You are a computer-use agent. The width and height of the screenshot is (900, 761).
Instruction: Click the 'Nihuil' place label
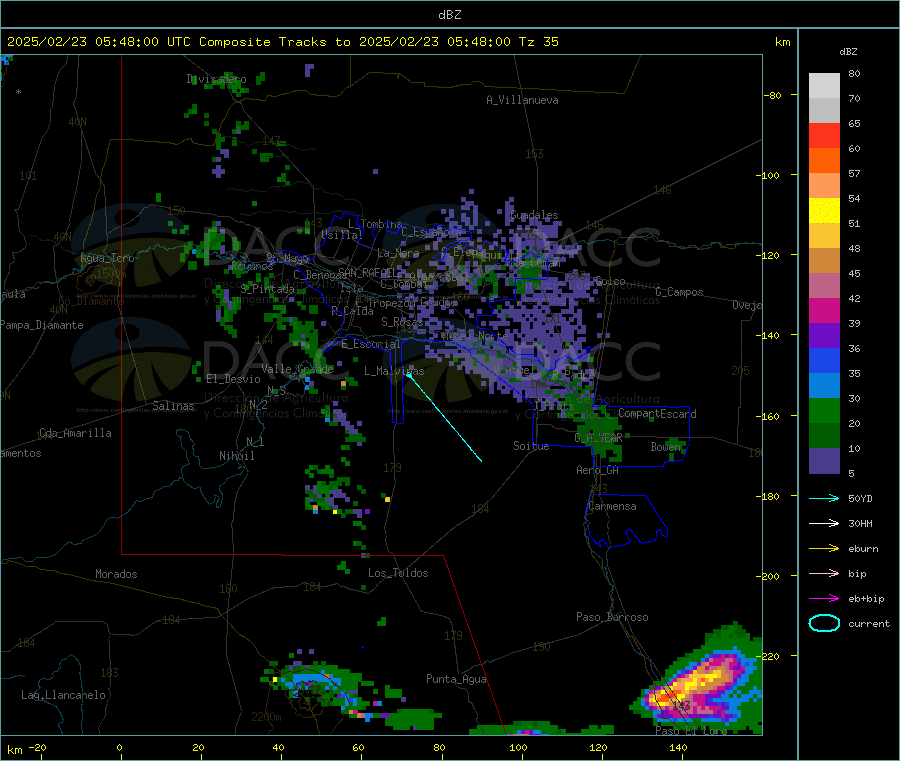tap(237, 456)
